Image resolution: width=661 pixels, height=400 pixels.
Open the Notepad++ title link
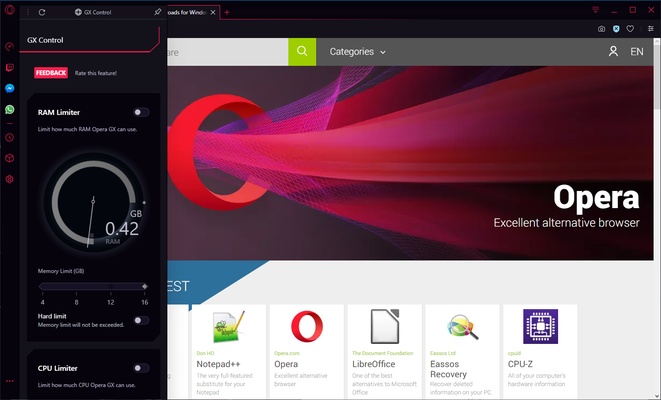(218, 364)
